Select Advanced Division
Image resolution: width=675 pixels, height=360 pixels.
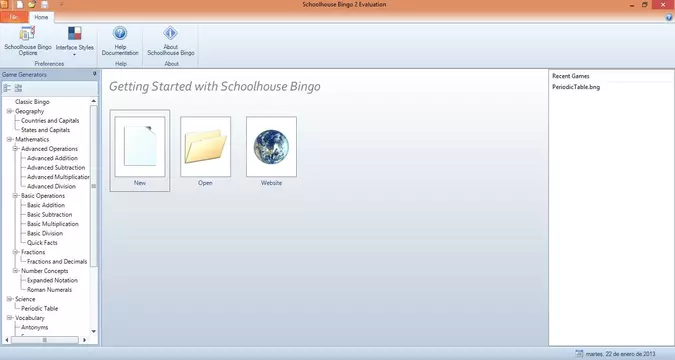coord(51,186)
